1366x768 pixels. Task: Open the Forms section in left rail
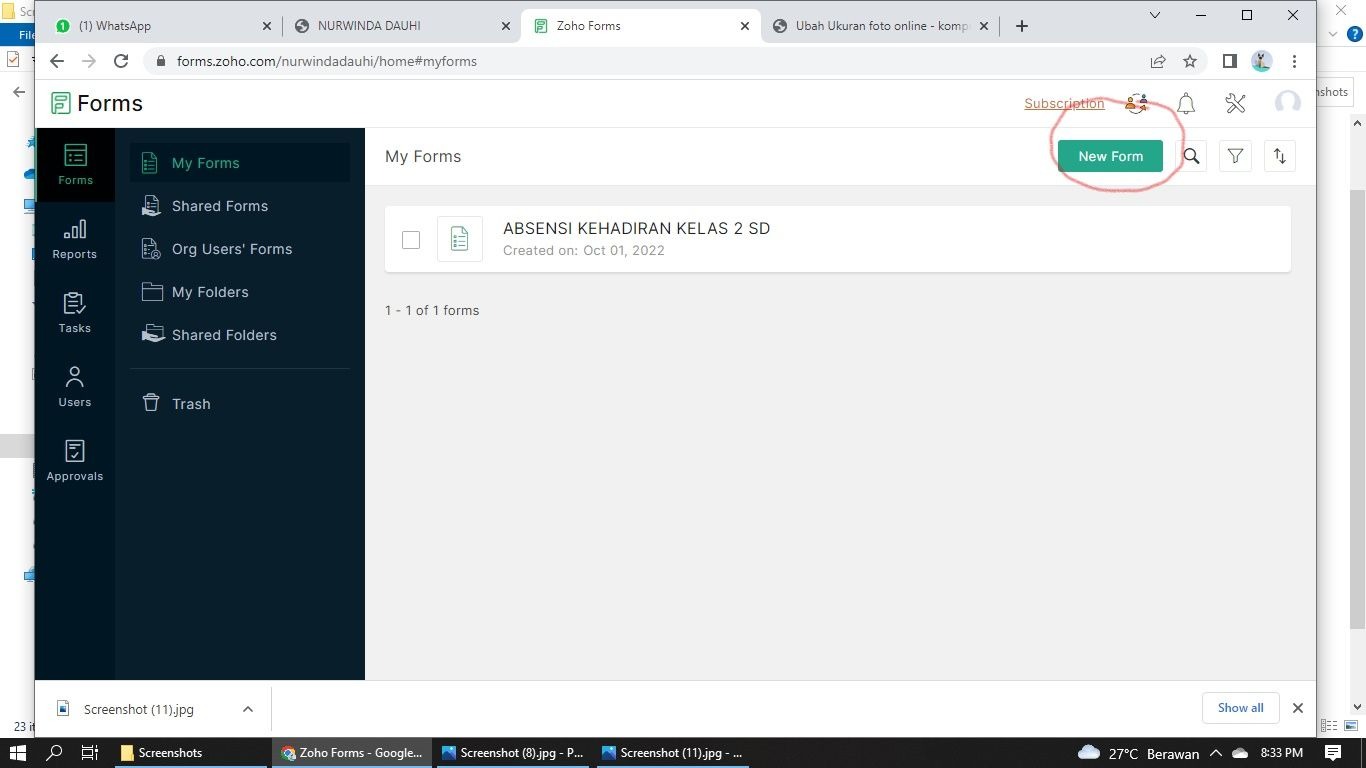point(75,165)
